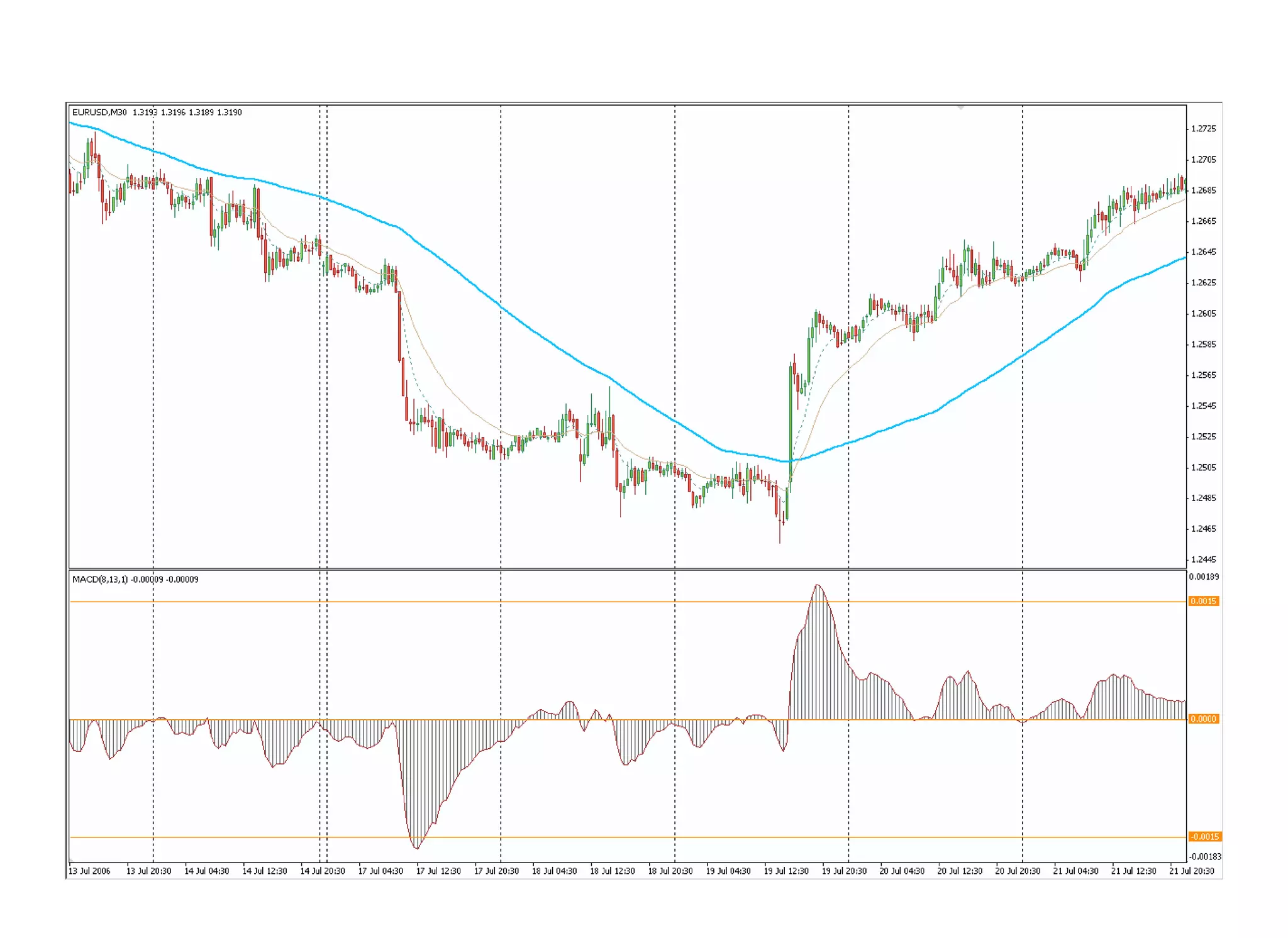Click the -0.00183 MACD scale minimum label

[1204, 856]
